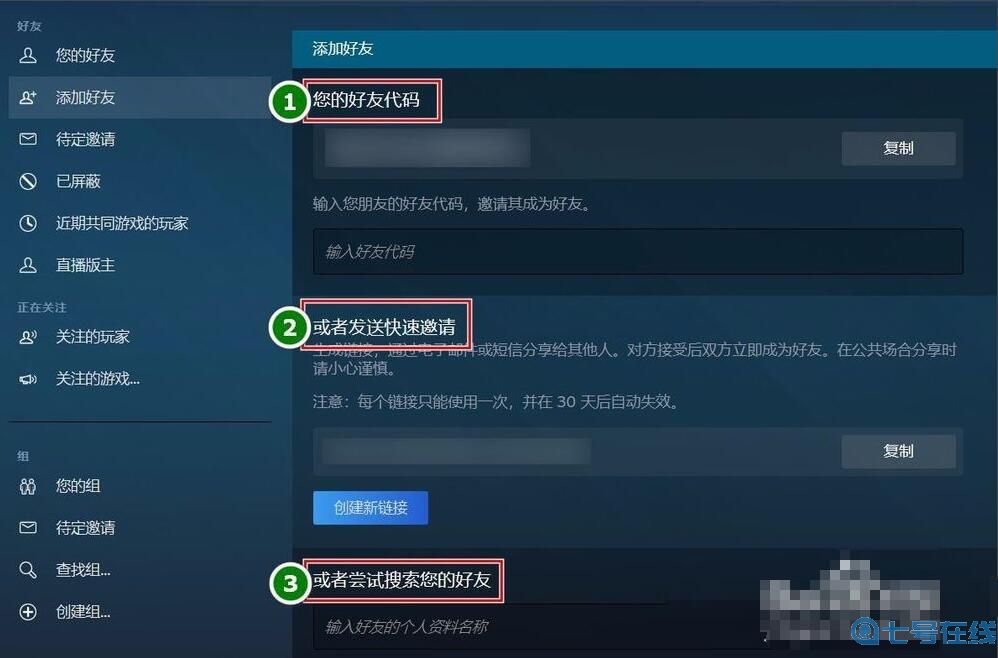This screenshot has width=998, height=658.
Task: Click the 关注的玩家 icon
Action: [28, 337]
